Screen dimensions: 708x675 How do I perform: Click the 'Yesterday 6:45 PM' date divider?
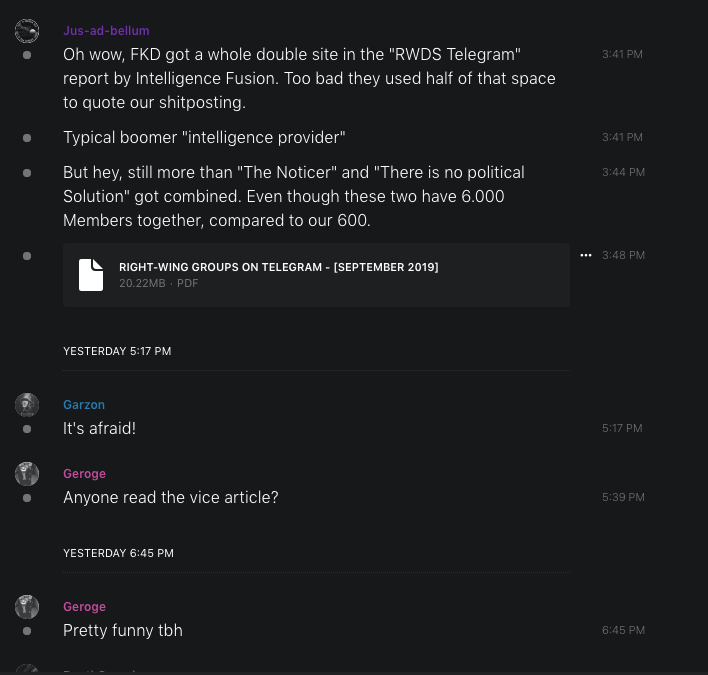(118, 553)
